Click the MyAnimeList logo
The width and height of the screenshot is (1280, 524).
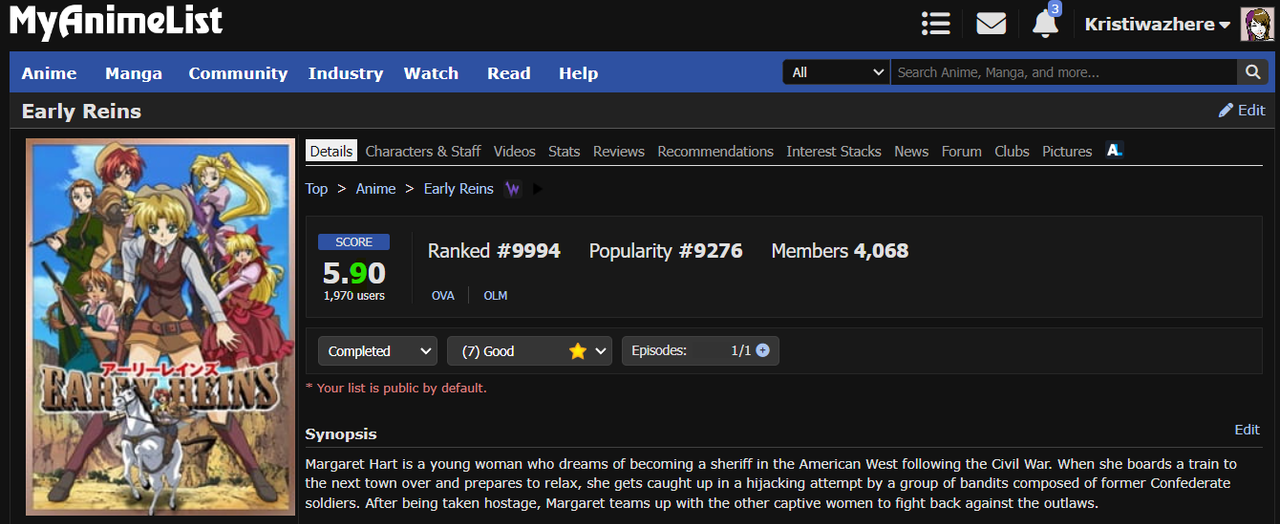116,21
